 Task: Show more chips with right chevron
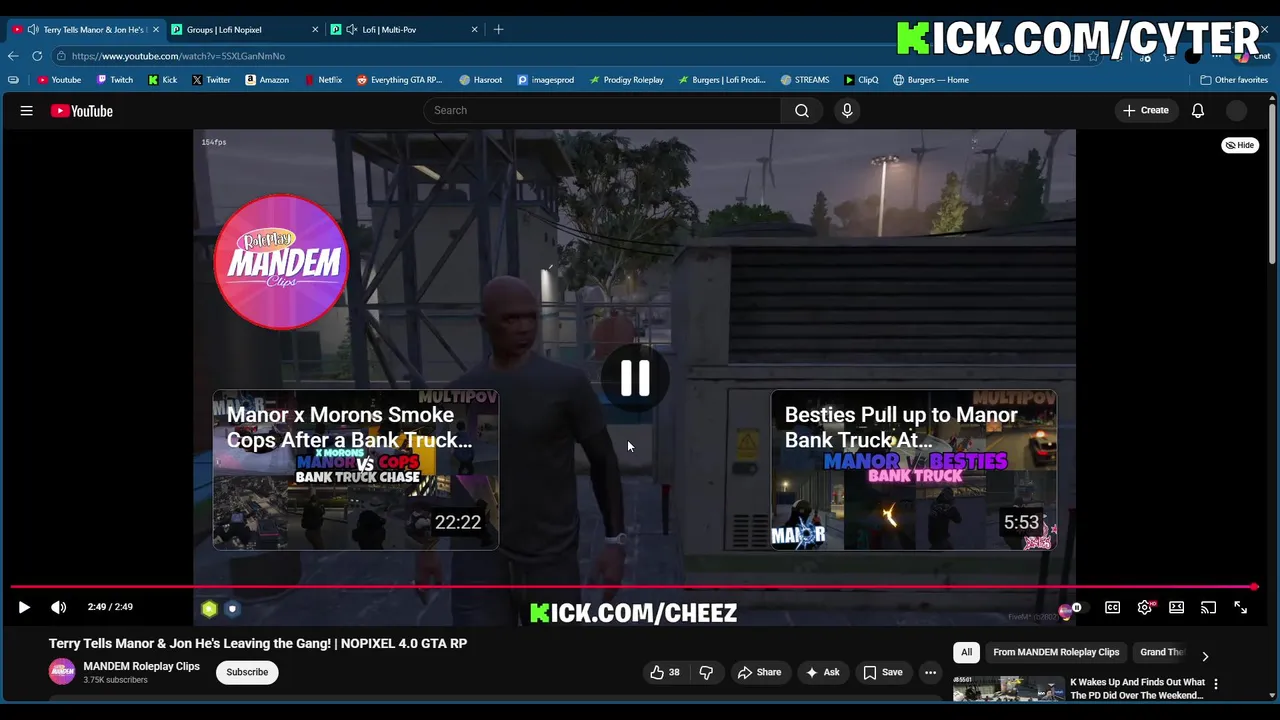pos(1205,656)
